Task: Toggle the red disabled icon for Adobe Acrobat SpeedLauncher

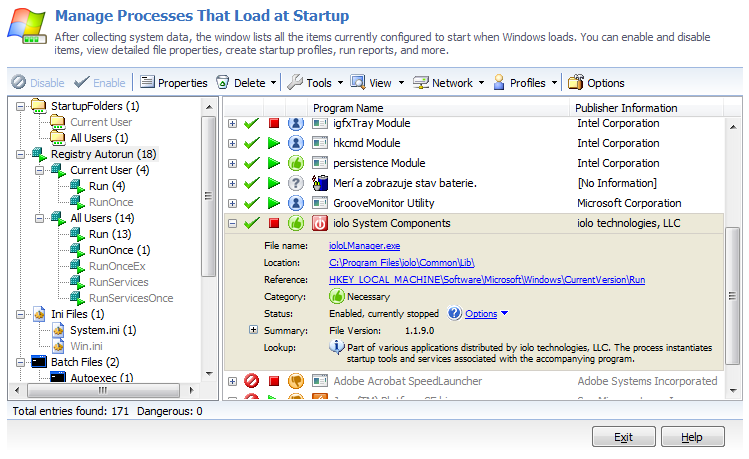Action: [251, 381]
